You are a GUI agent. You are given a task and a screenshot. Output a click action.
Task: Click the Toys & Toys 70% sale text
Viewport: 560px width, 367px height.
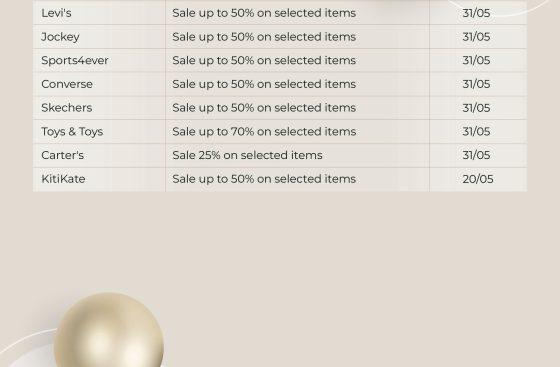click(264, 132)
